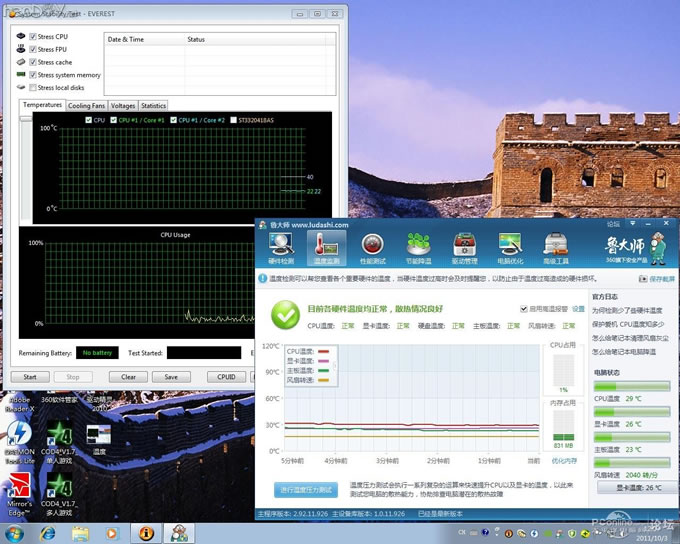
Task: Open DAEMON Tools Lite desktop shortcut
Action: click(x=19, y=442)
